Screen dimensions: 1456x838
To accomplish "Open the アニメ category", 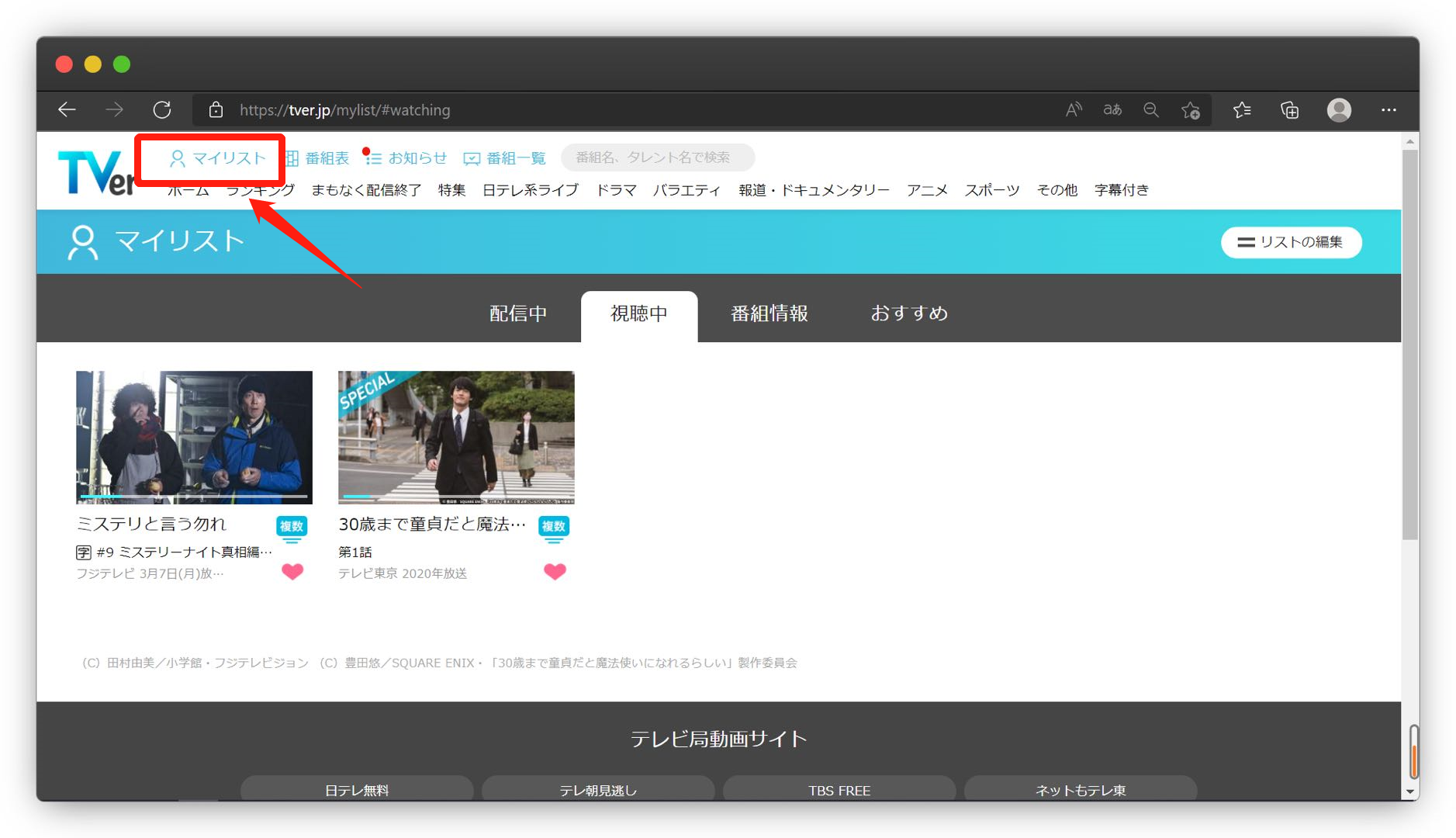I will coord(927,190).
